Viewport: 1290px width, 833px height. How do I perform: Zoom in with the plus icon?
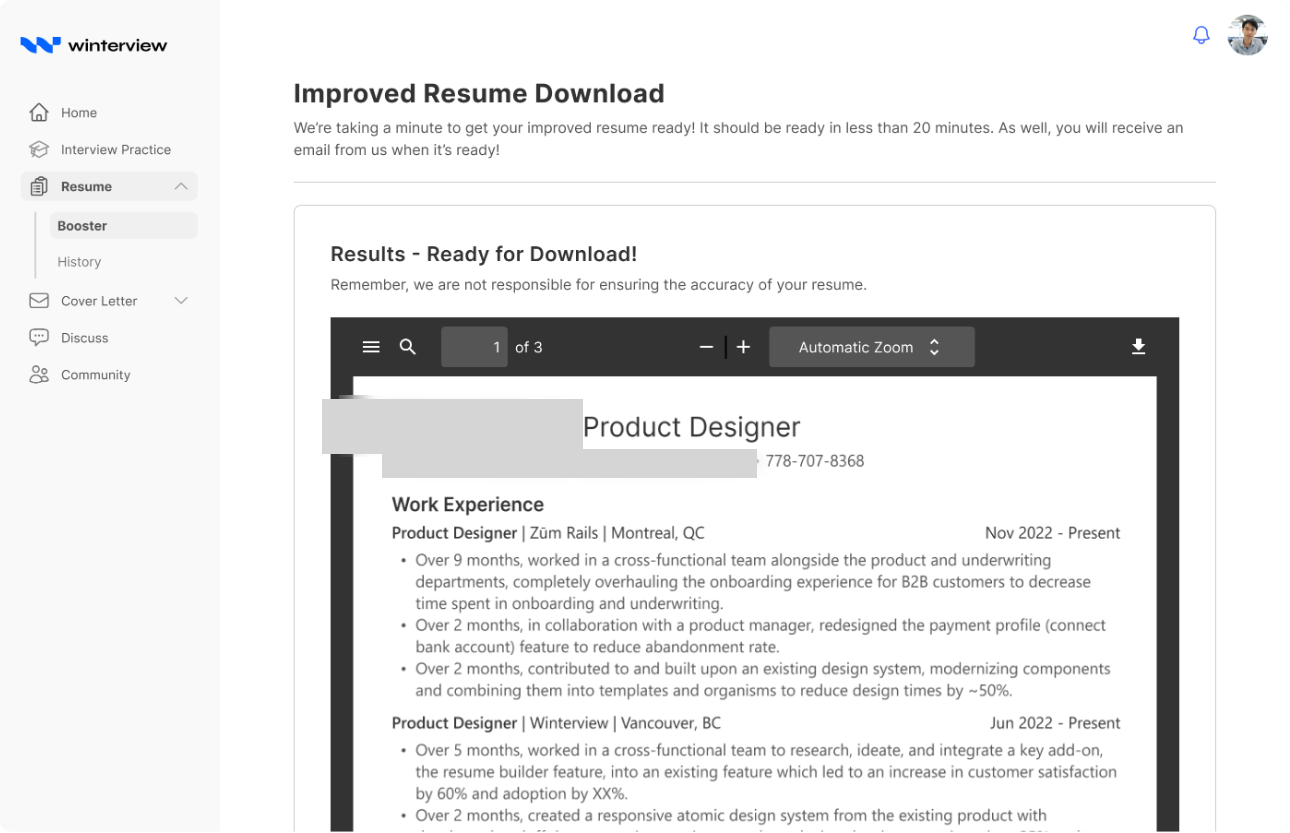click(x=743, y=347)
